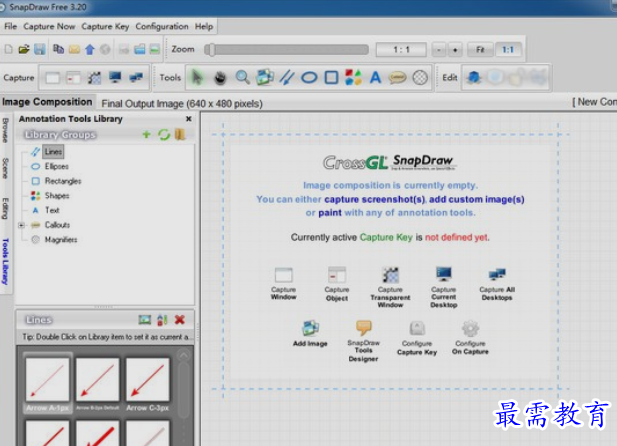Click the image icon in Lines panel header
617x446 pixels.
pyautogui.click(x=145, y=320)
